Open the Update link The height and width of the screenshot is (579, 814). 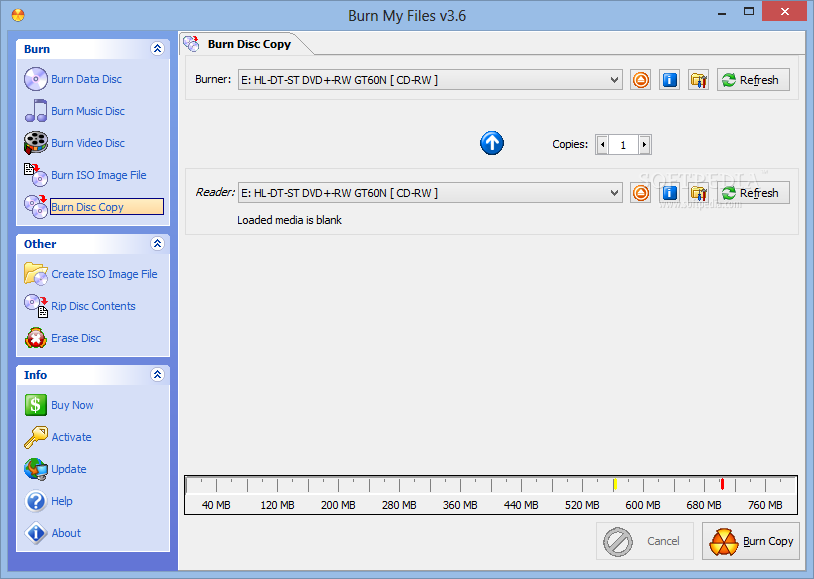[69, 469]
